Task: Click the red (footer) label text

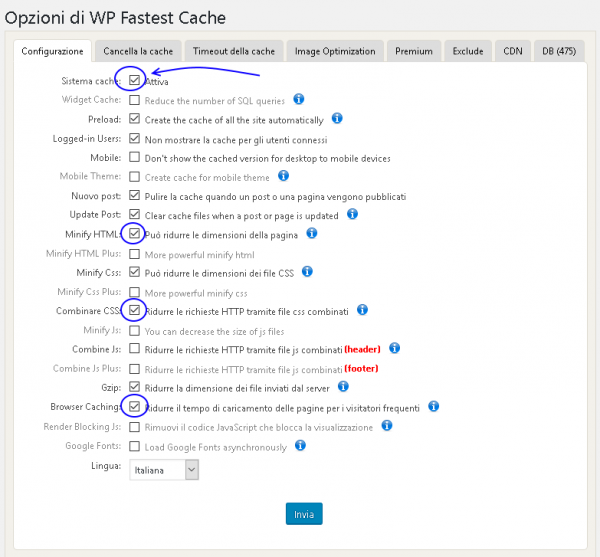Action: (361, 368)
